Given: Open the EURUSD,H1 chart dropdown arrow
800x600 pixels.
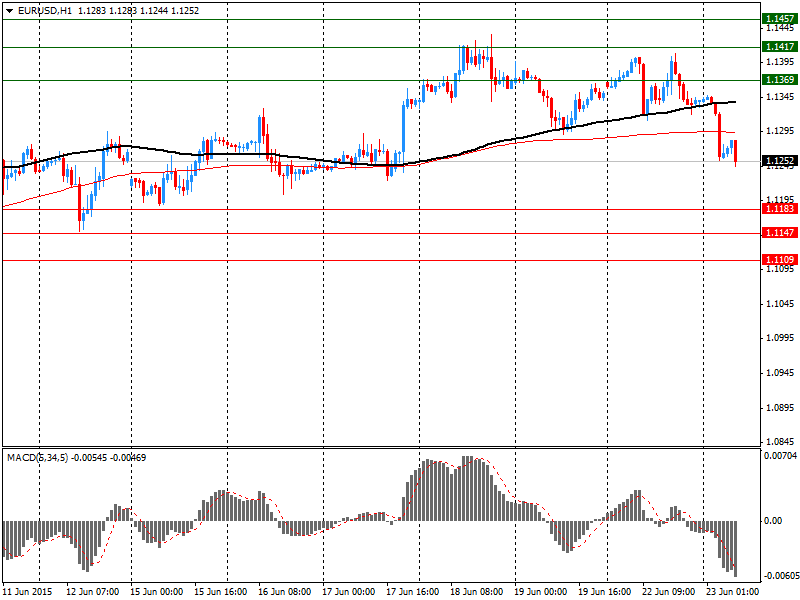Looking at the screenshot, I should (x=9, y=11).
